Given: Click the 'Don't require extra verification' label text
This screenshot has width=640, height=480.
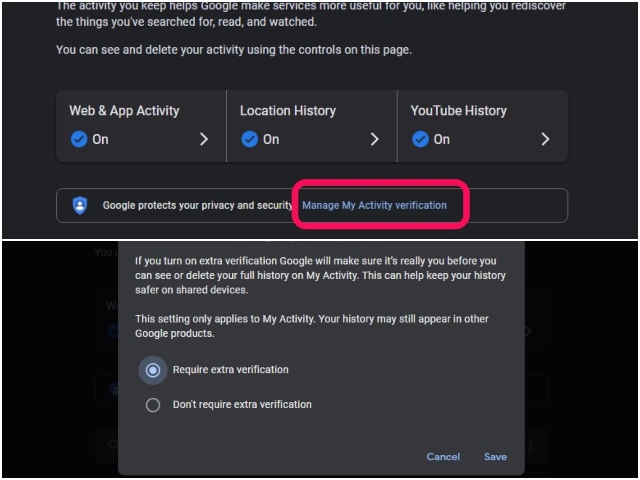Looking at the screenshot, I should pyautogui.click(x=242, y=404).
